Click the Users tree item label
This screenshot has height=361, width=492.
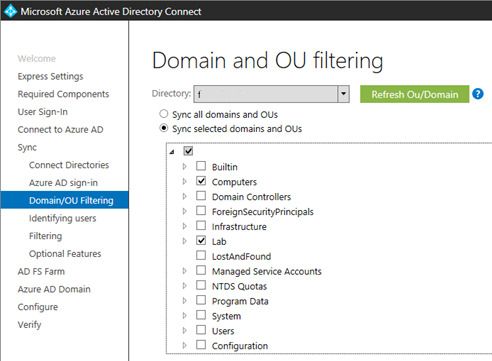[x=223, y=331]
